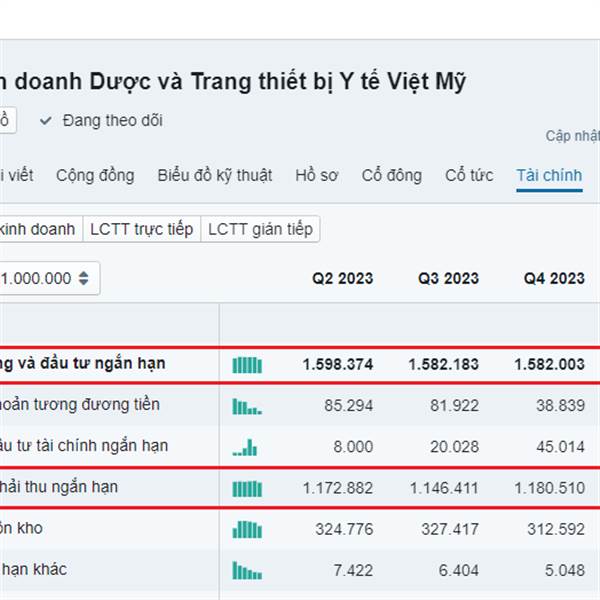The width and height of the screenshot is (600, 600).
Task: Click the đầu tư ngắn hạn row label
Action: tap(83, 364)
